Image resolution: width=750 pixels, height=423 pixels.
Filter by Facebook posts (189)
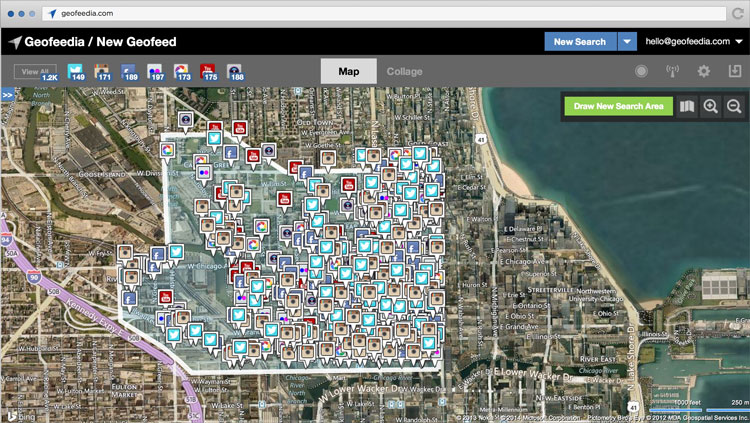[x=129, y=72]
